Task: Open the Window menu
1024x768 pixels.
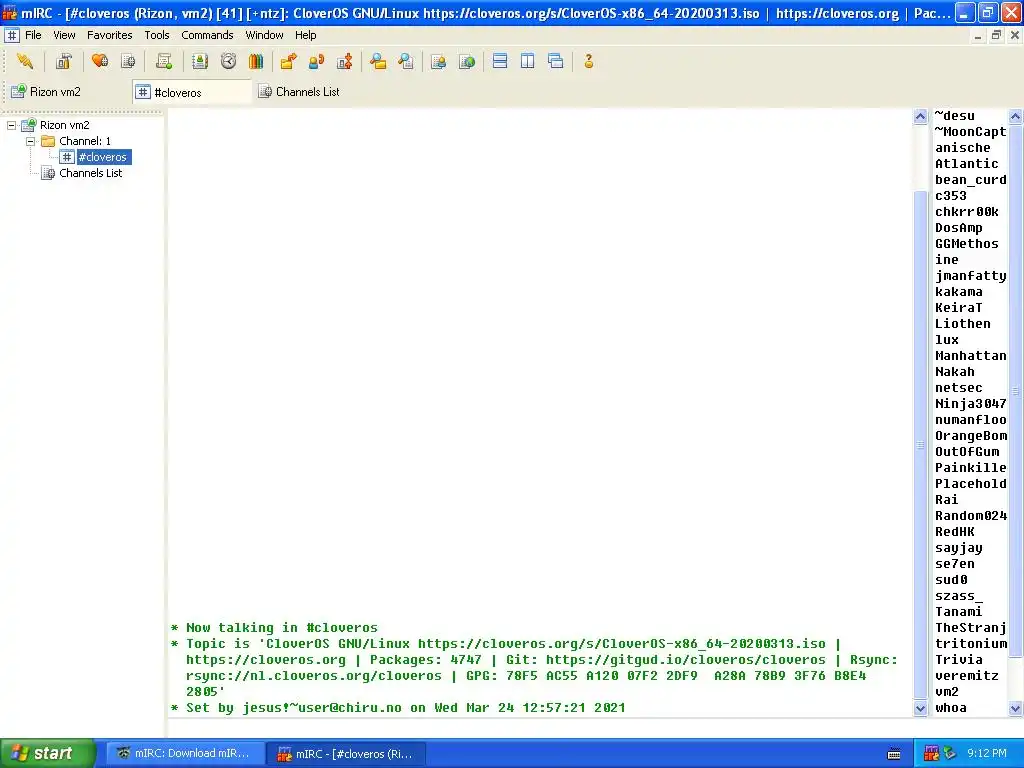Action: click(x=264, y=35)
